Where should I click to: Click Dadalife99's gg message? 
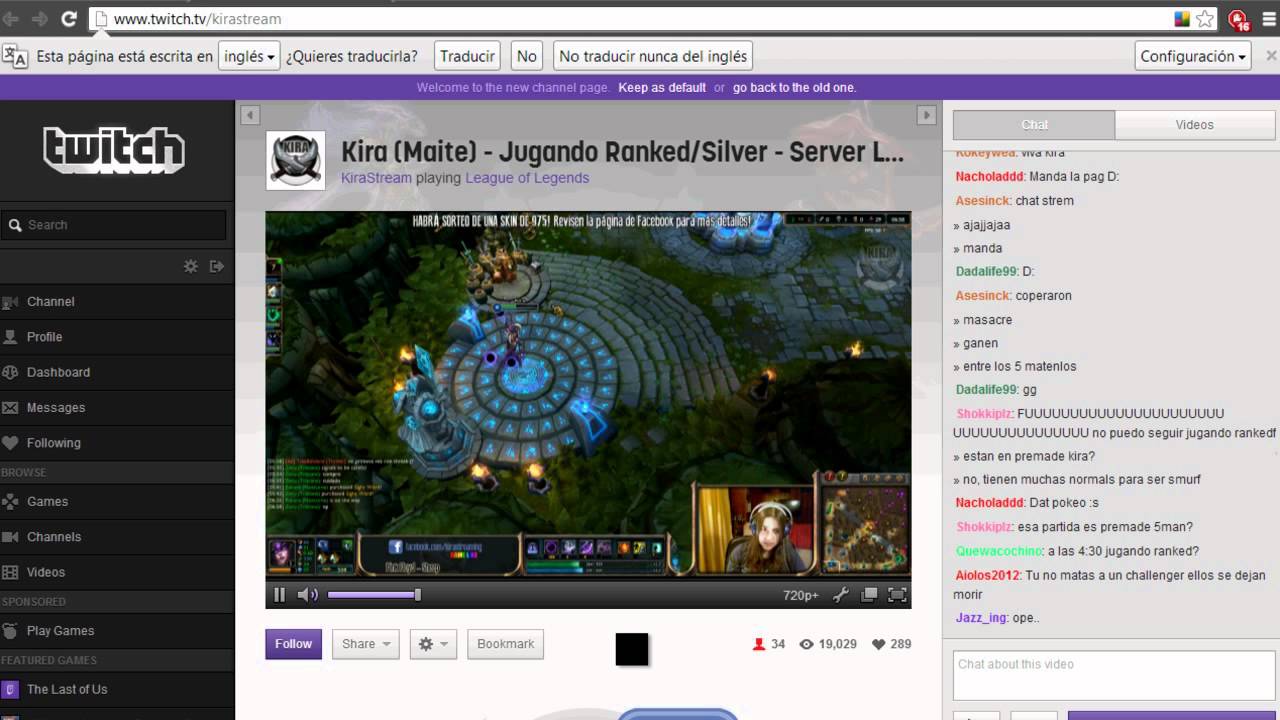pos(1029,389)
